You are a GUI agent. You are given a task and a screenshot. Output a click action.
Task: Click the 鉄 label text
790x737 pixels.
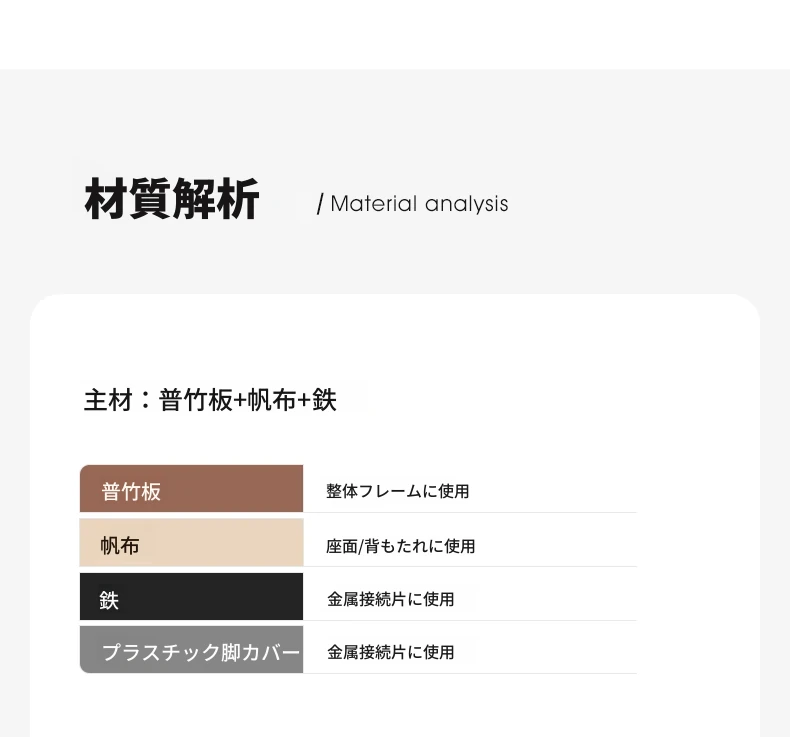click(109, 600)
